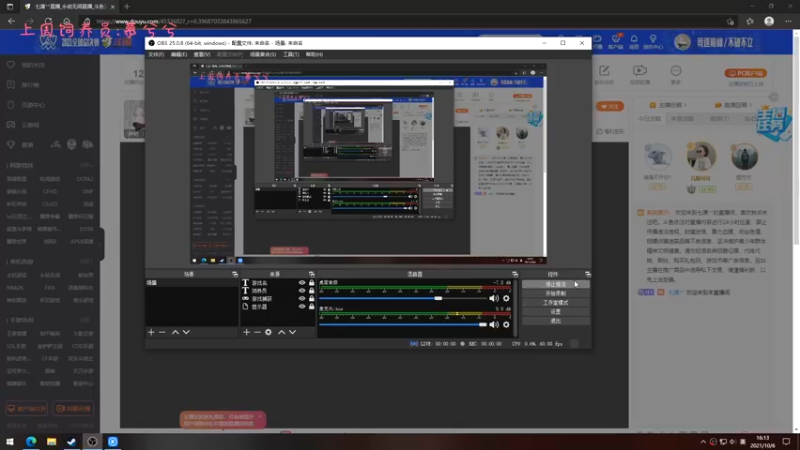Click the browser back arrow
Image resolution: width=800 pixels, height=450 pixels.
[x=11, y=21]
